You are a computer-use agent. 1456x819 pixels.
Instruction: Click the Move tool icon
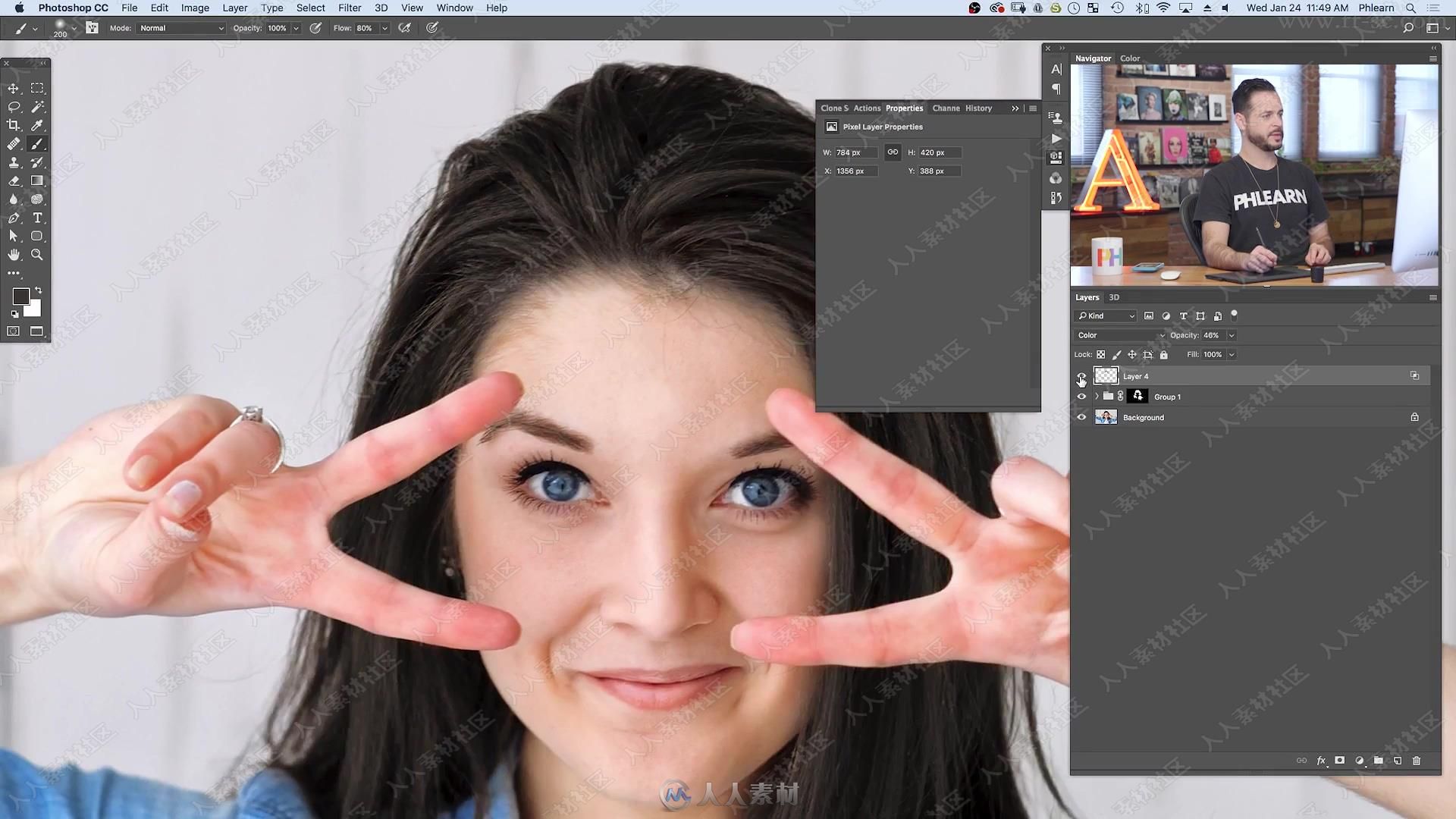(13, 88)
